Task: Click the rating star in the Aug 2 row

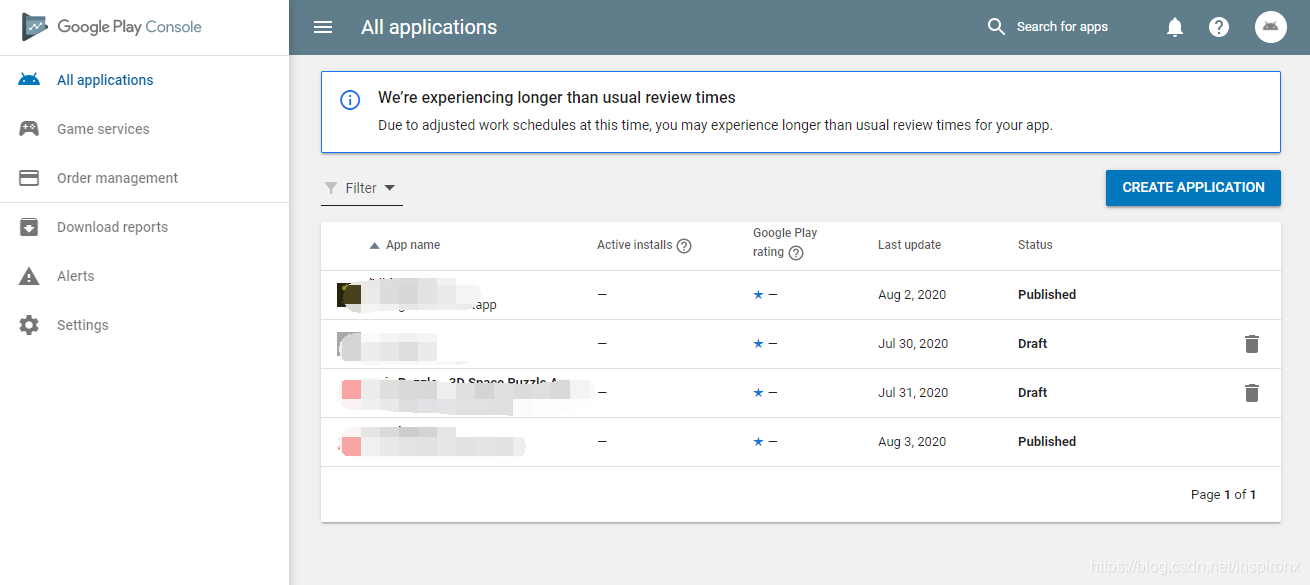Action: click(x=758, y=295)
